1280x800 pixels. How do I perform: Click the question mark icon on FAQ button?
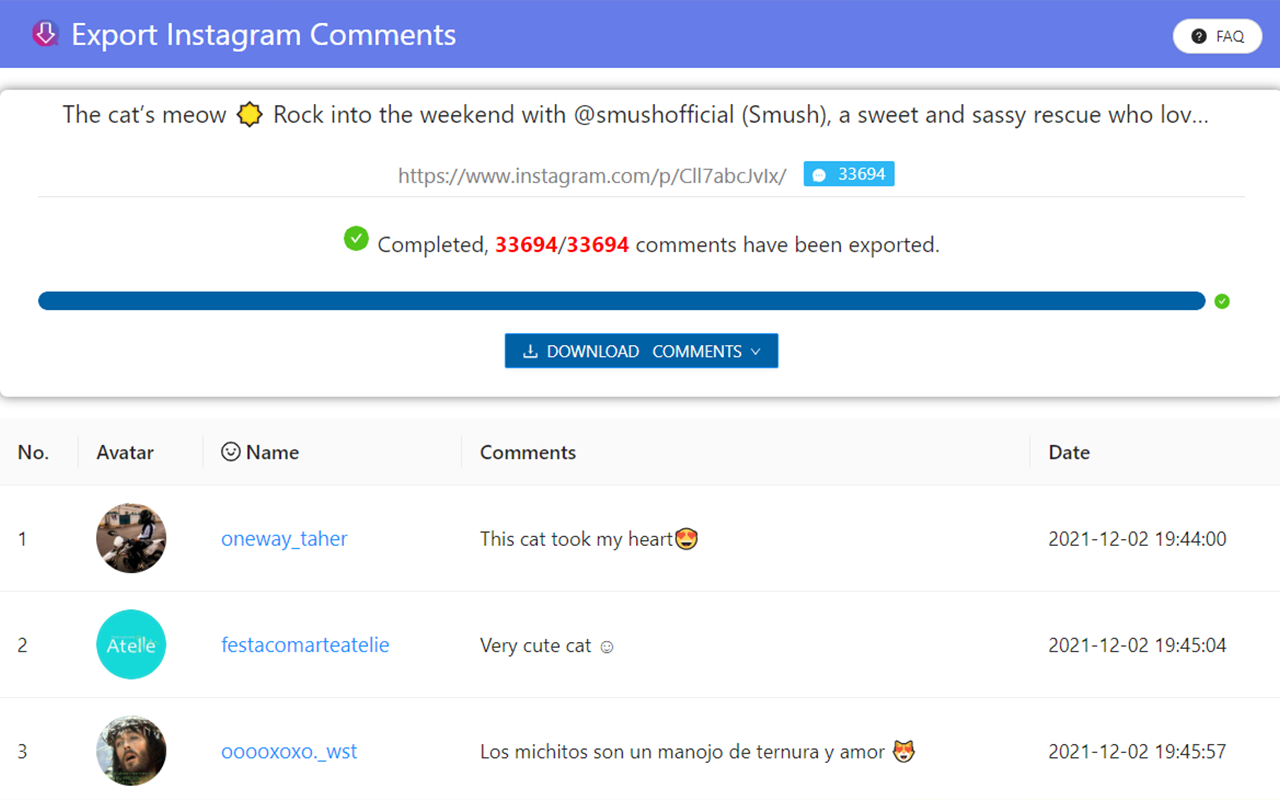[x=1198, y=35]
